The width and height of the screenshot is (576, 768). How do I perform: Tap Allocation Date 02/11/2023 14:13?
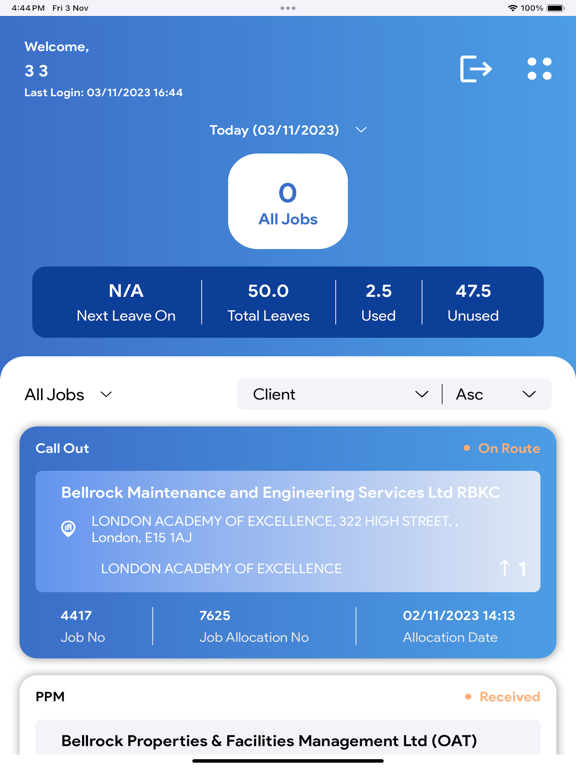tap(459, 626)
